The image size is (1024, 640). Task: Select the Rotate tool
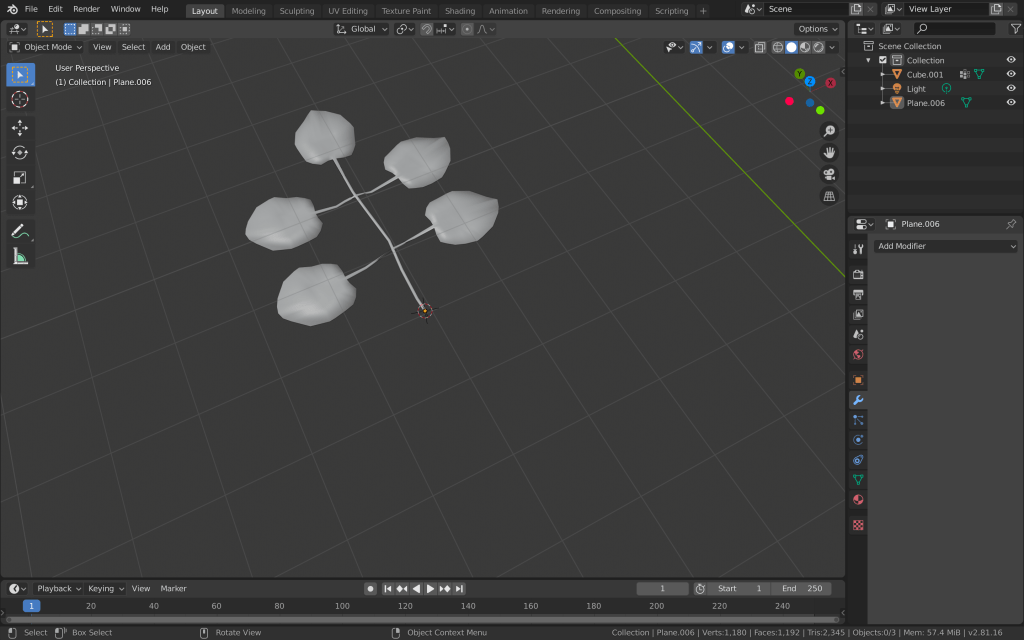point(20,153)
